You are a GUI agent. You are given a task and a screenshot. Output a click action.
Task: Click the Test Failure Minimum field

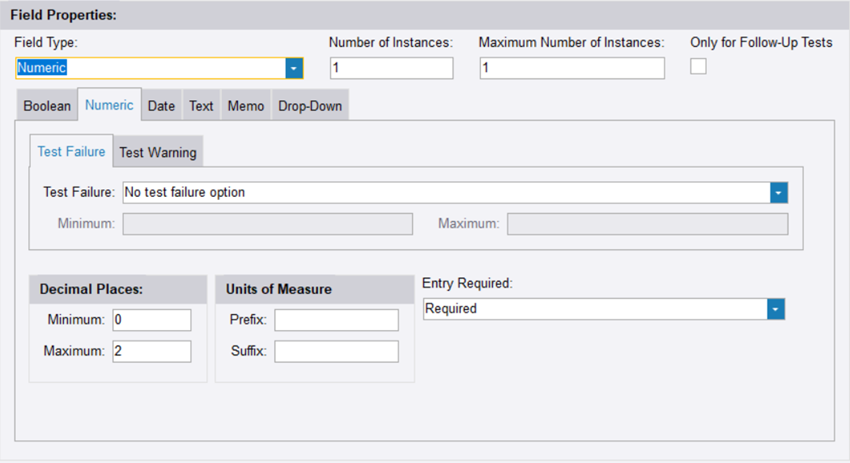(267, 223)
